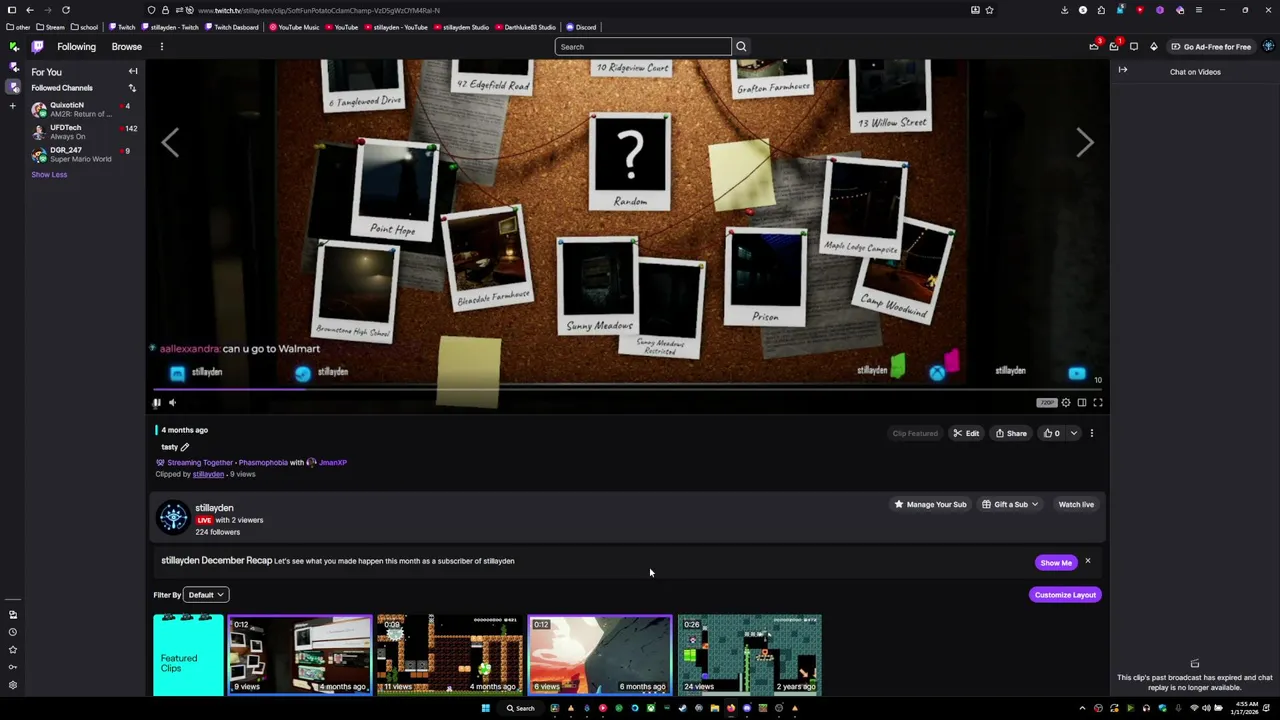Open the notifications inbox icon
Viewport: 1280px width, 720px height.
[x=1114, y=47]
